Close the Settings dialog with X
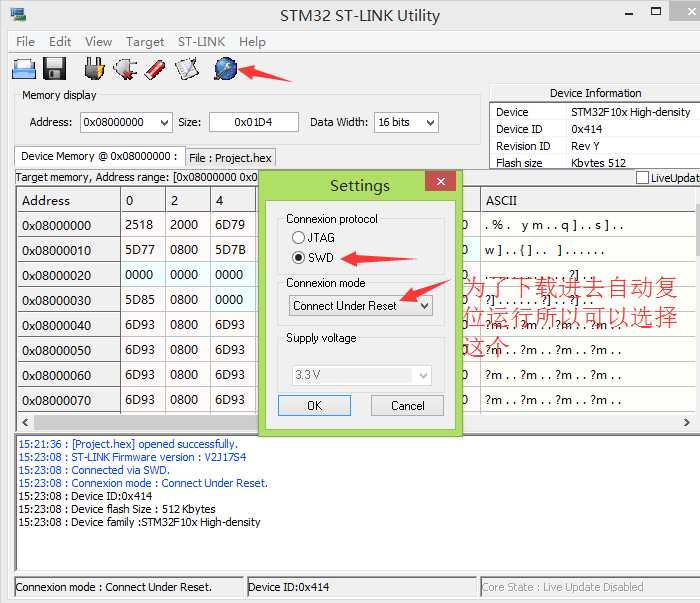The image size is (700, 603). tap(440, 181)
